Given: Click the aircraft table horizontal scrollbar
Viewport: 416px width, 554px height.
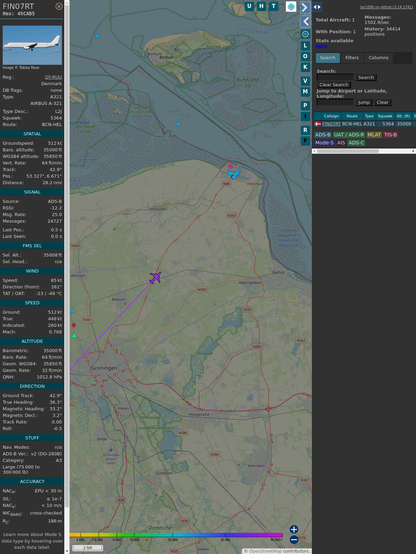Looking at the screenshot, I should [364, 151].
